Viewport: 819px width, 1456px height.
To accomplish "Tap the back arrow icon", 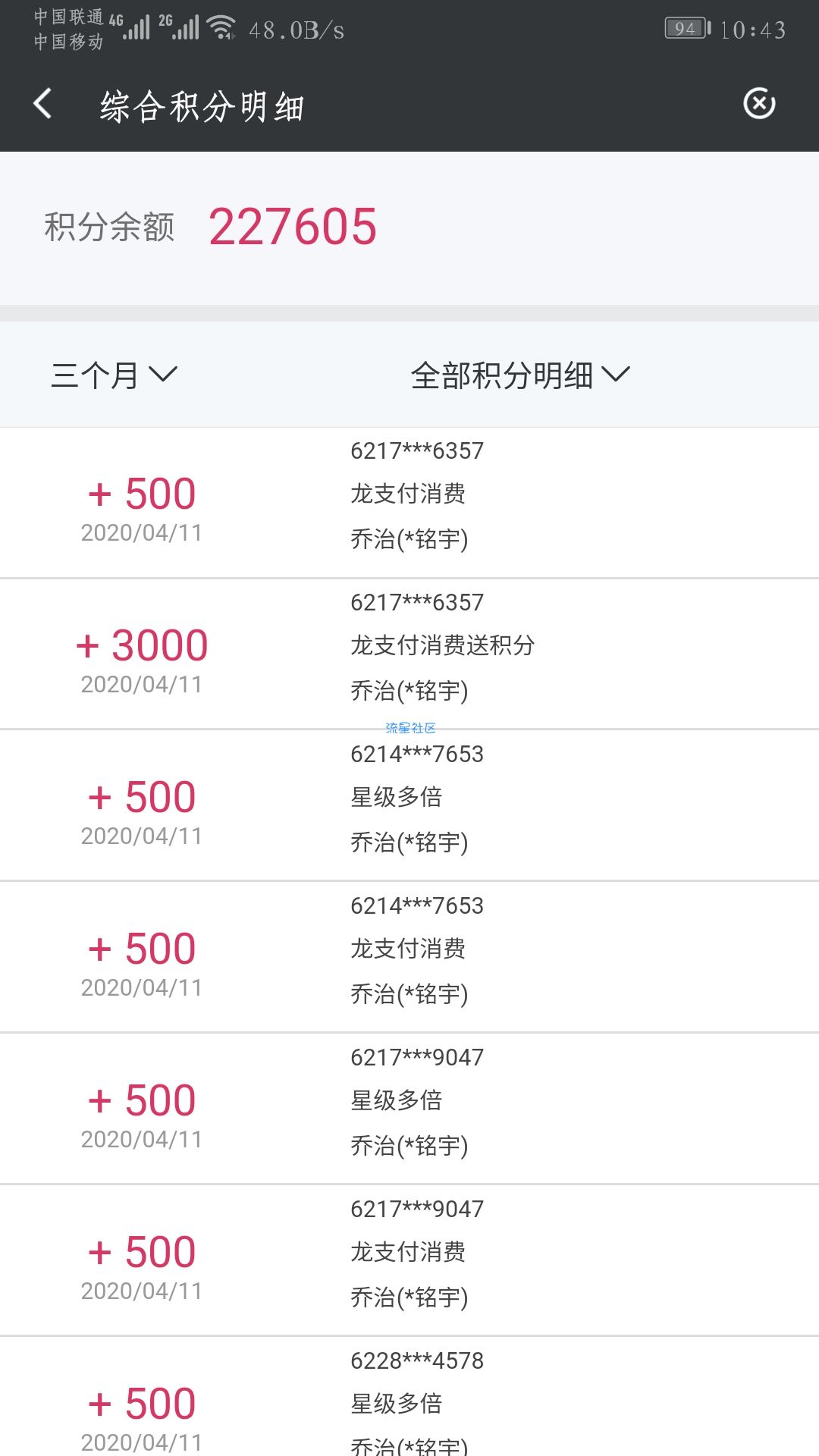I will pyautogui.click(x=43, y=104).
